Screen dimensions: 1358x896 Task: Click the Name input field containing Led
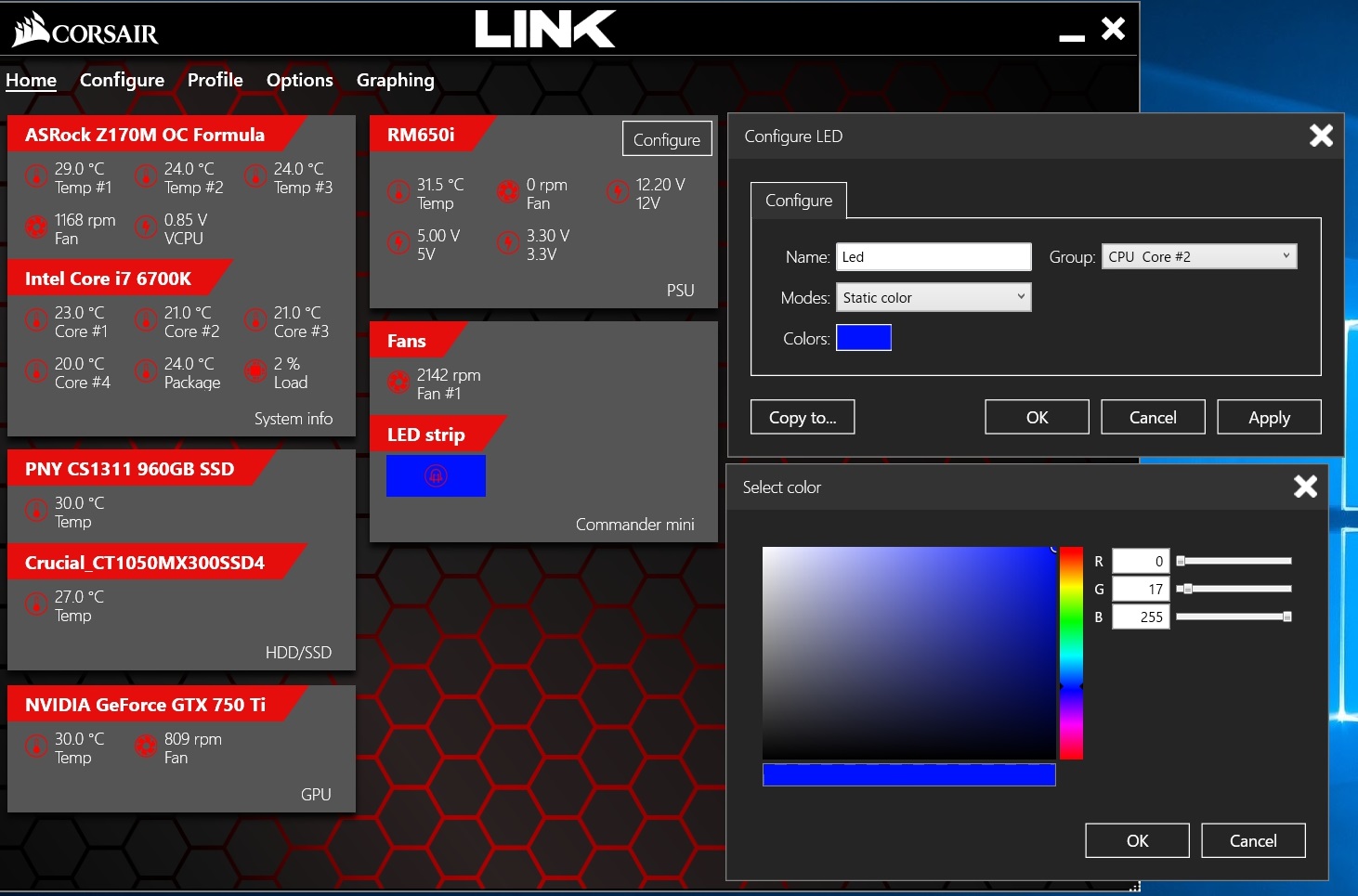(x=934, y=257)
